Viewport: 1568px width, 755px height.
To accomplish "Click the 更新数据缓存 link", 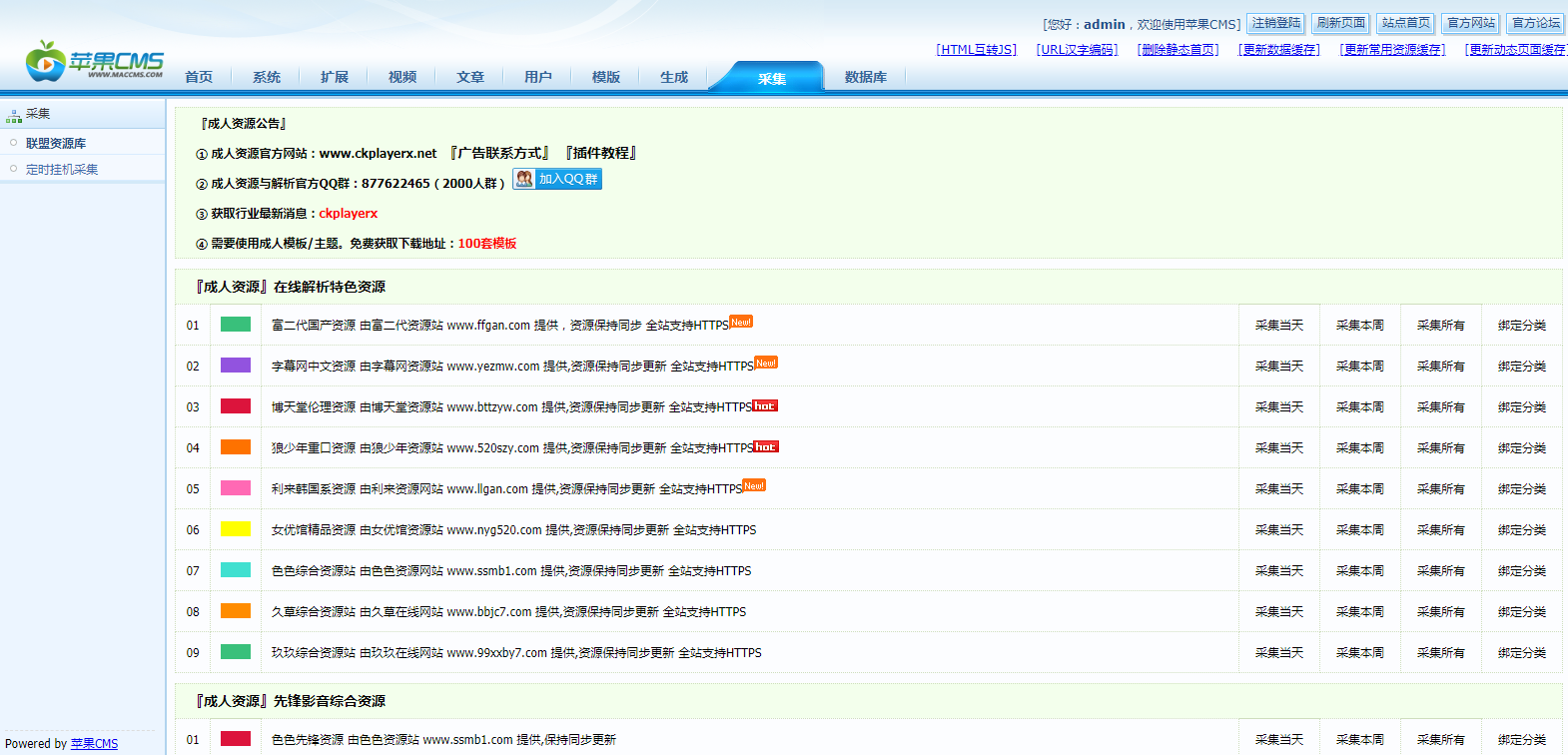I will (x=1278, y=49).
